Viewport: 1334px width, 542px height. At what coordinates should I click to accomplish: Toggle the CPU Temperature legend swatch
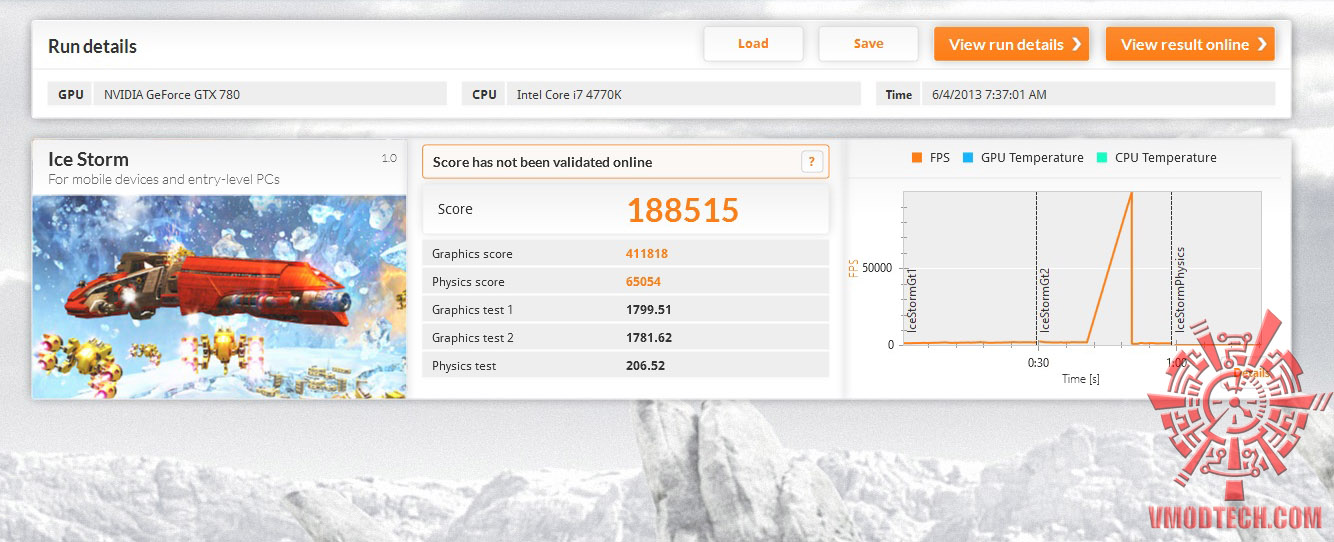click(x=1101, y=158)
